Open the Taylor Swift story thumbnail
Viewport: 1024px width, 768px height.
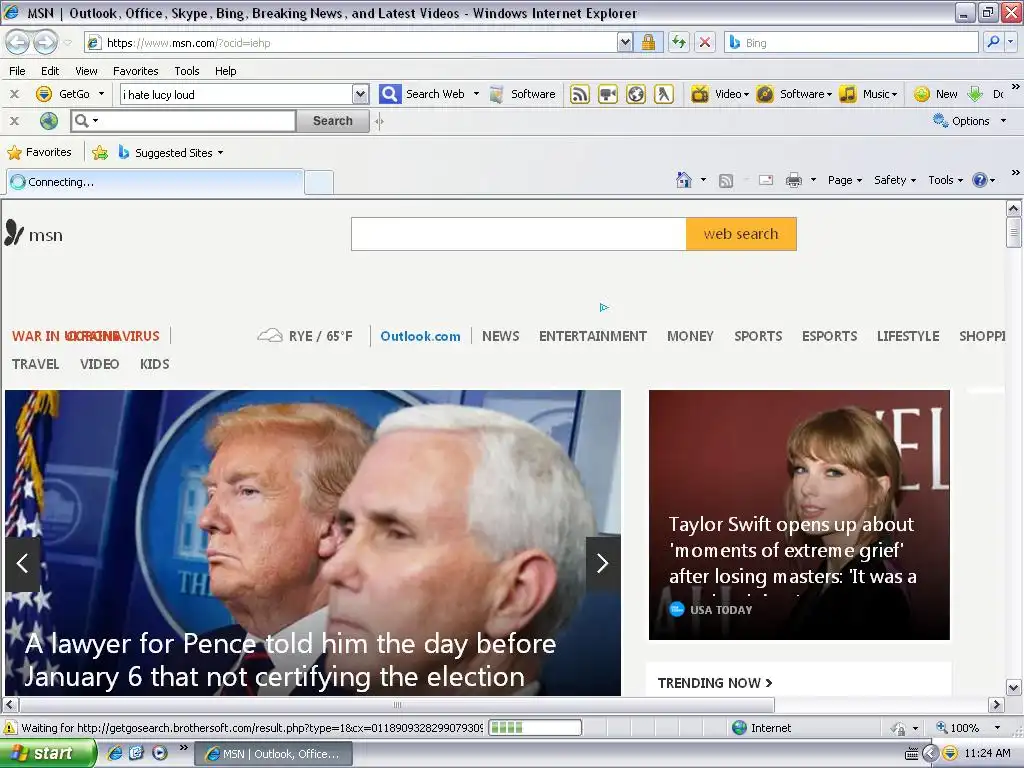(x=799, y=515)
